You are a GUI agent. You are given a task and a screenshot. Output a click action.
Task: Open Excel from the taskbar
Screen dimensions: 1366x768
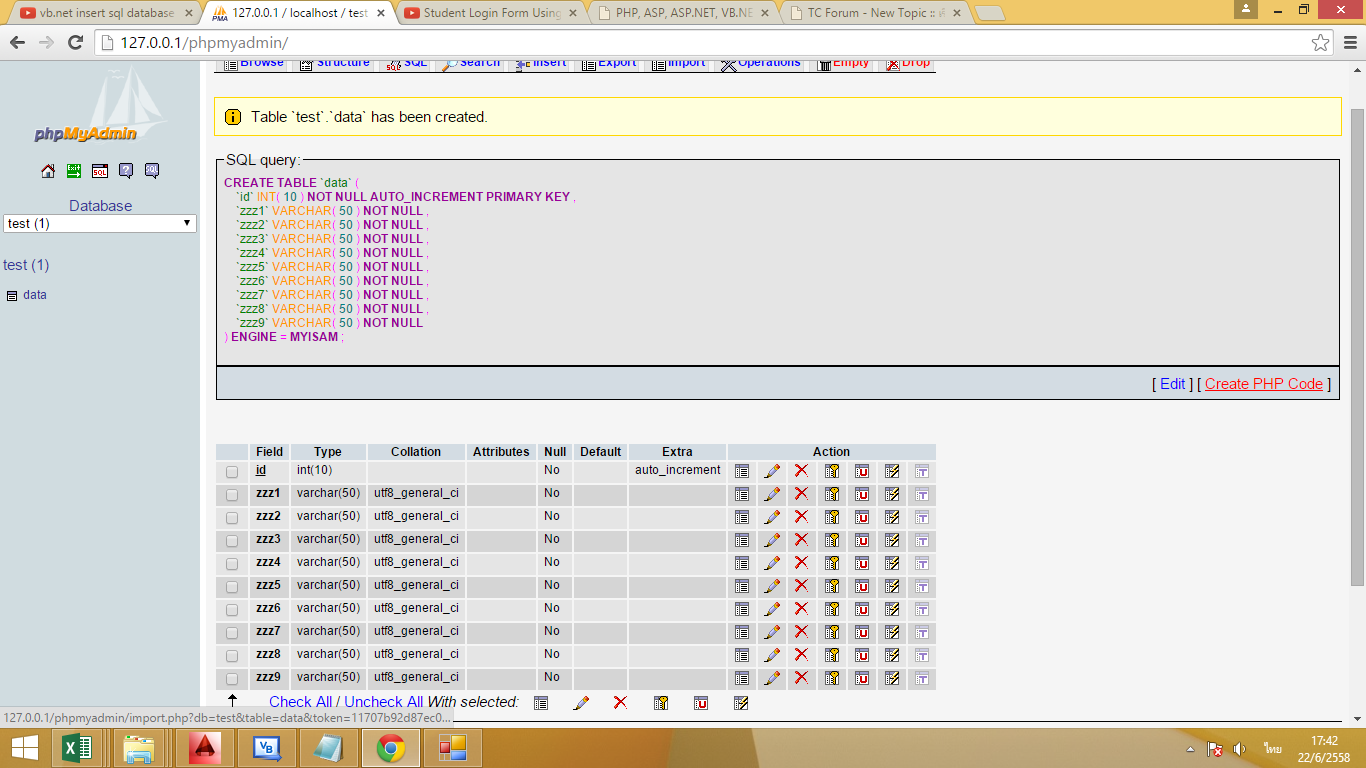78,748
